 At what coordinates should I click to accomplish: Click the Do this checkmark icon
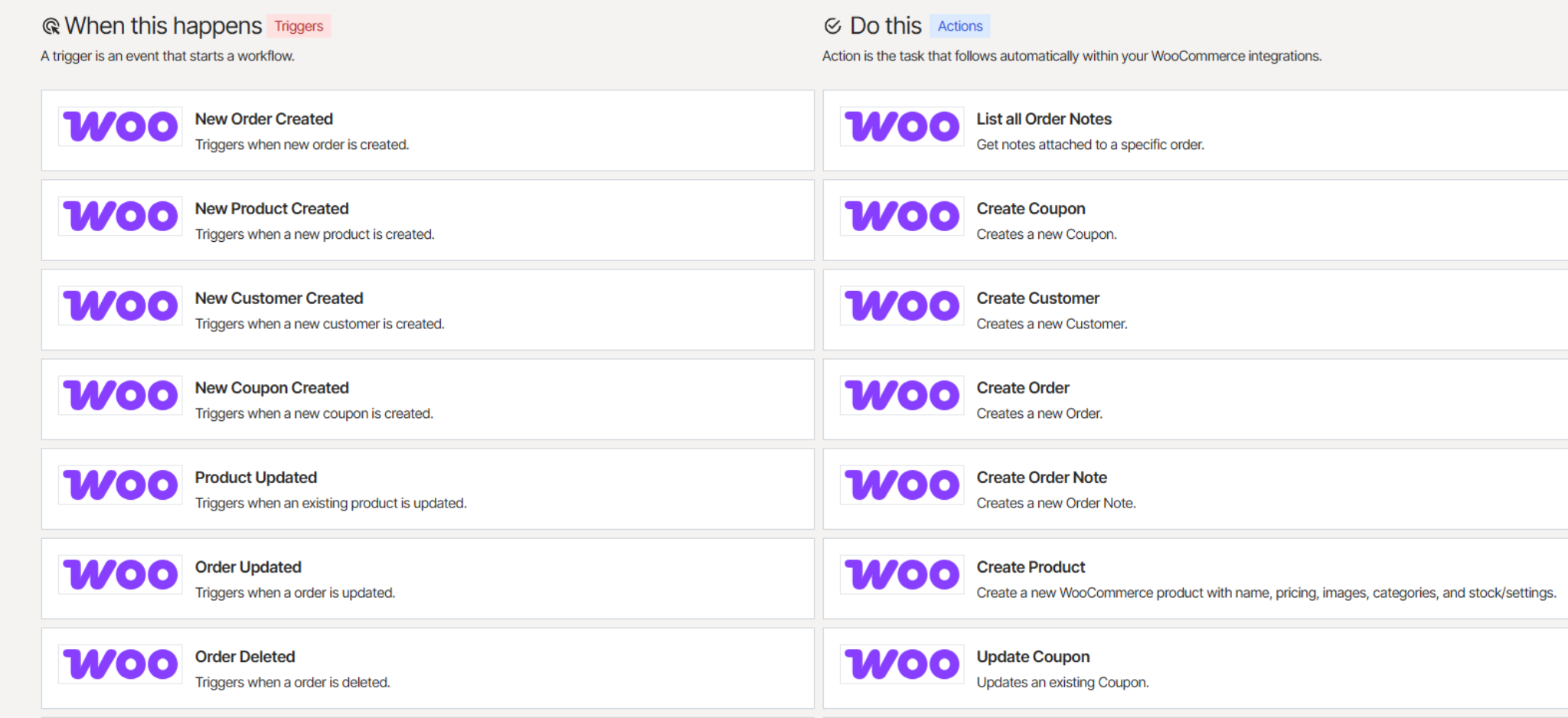pyautogui.click(x=832, y=27)
